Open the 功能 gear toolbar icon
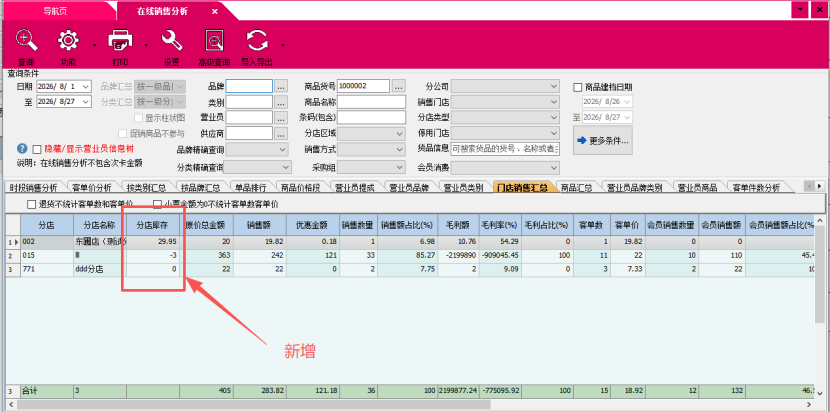The image size is (830, 412). click(x=68, y=41)
